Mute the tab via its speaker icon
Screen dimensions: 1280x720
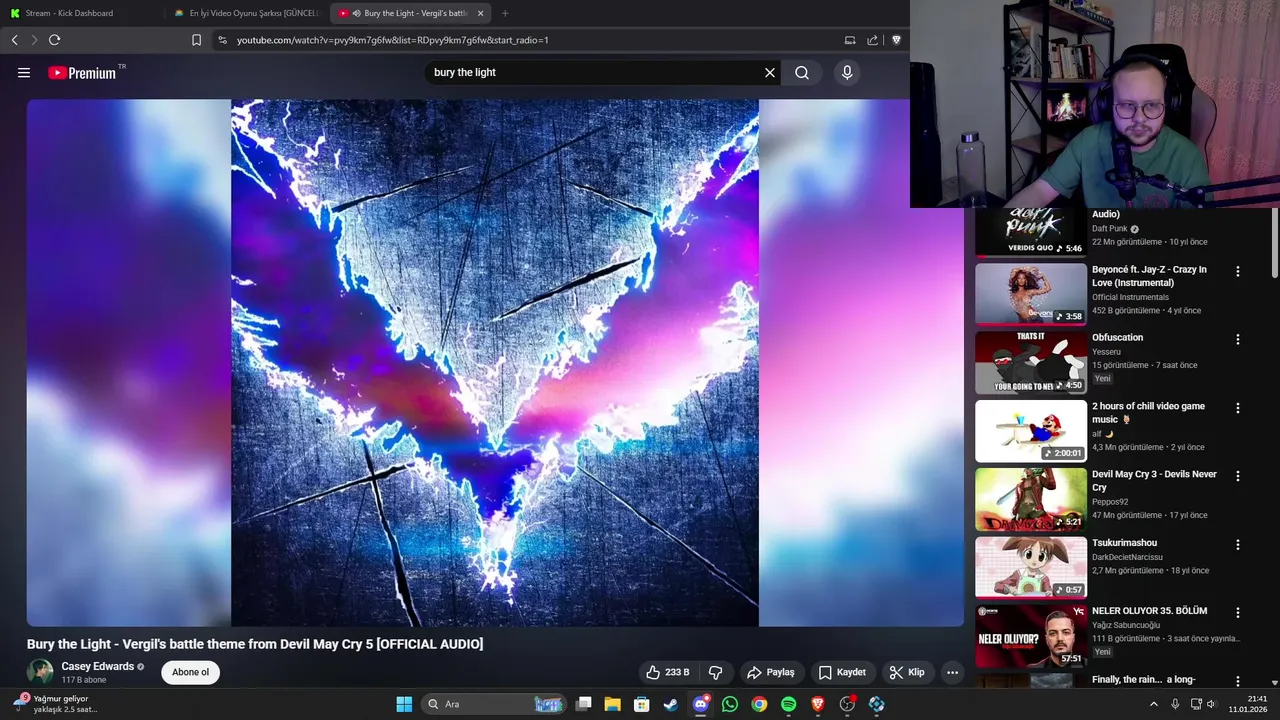[x=357, y=13]
